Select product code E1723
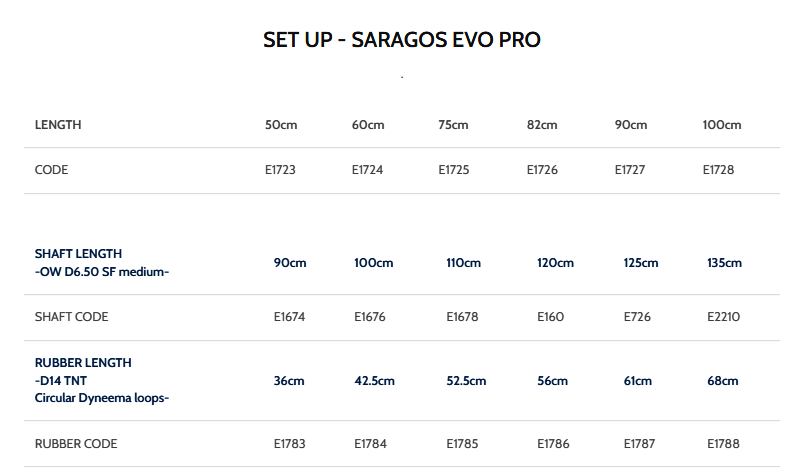 click(280, 170)
